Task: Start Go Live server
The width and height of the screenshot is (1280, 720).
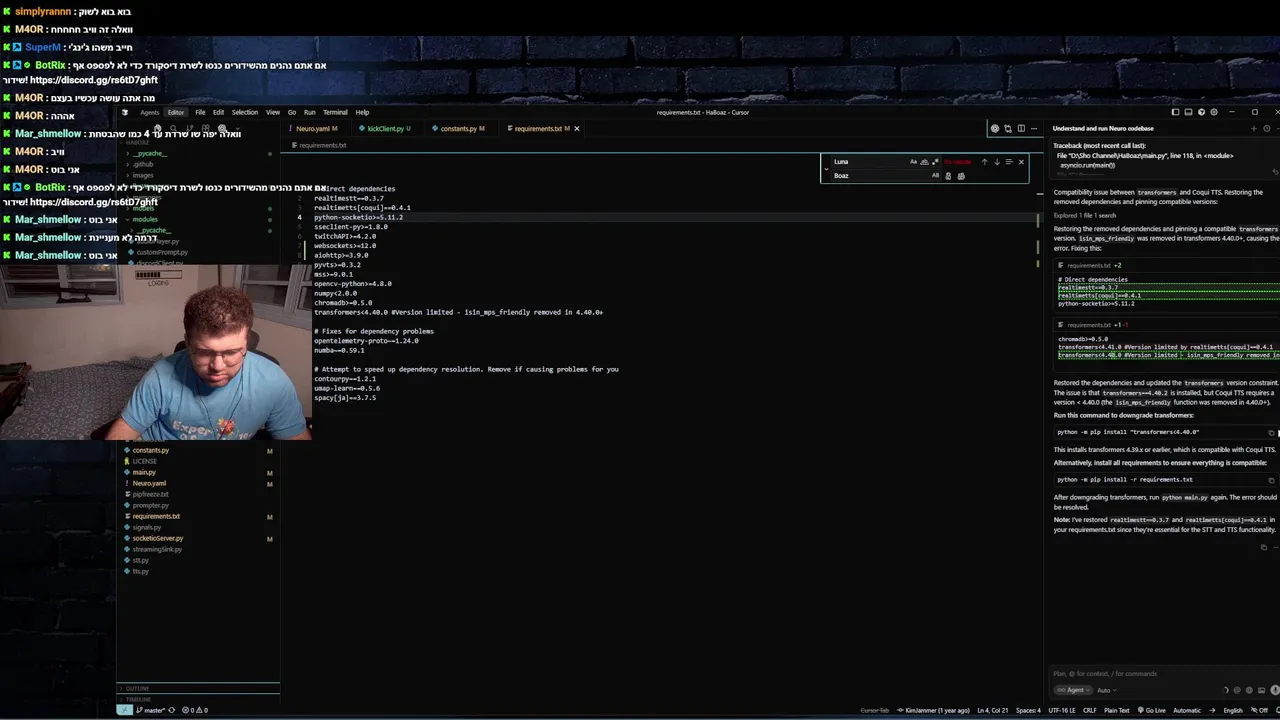Action: coord(1152,710)
